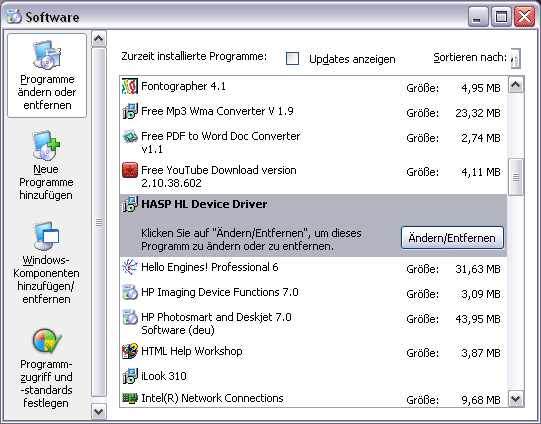Image resolution: width=541 pixels, height=424 pixels.
Task: Select Free YouTube Download version entry
Action: click(219, 176)
